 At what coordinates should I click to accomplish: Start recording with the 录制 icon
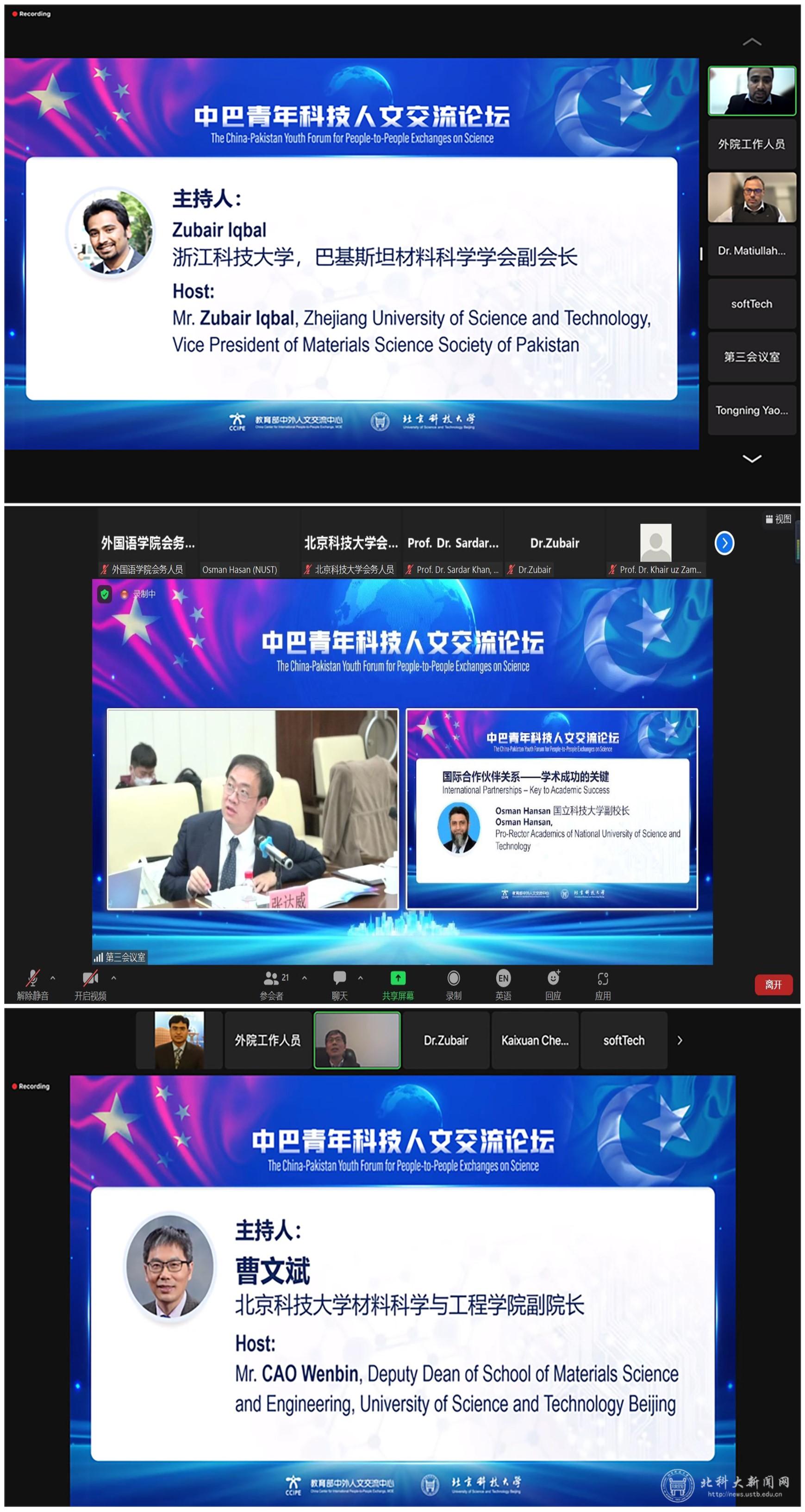point(453,978)
